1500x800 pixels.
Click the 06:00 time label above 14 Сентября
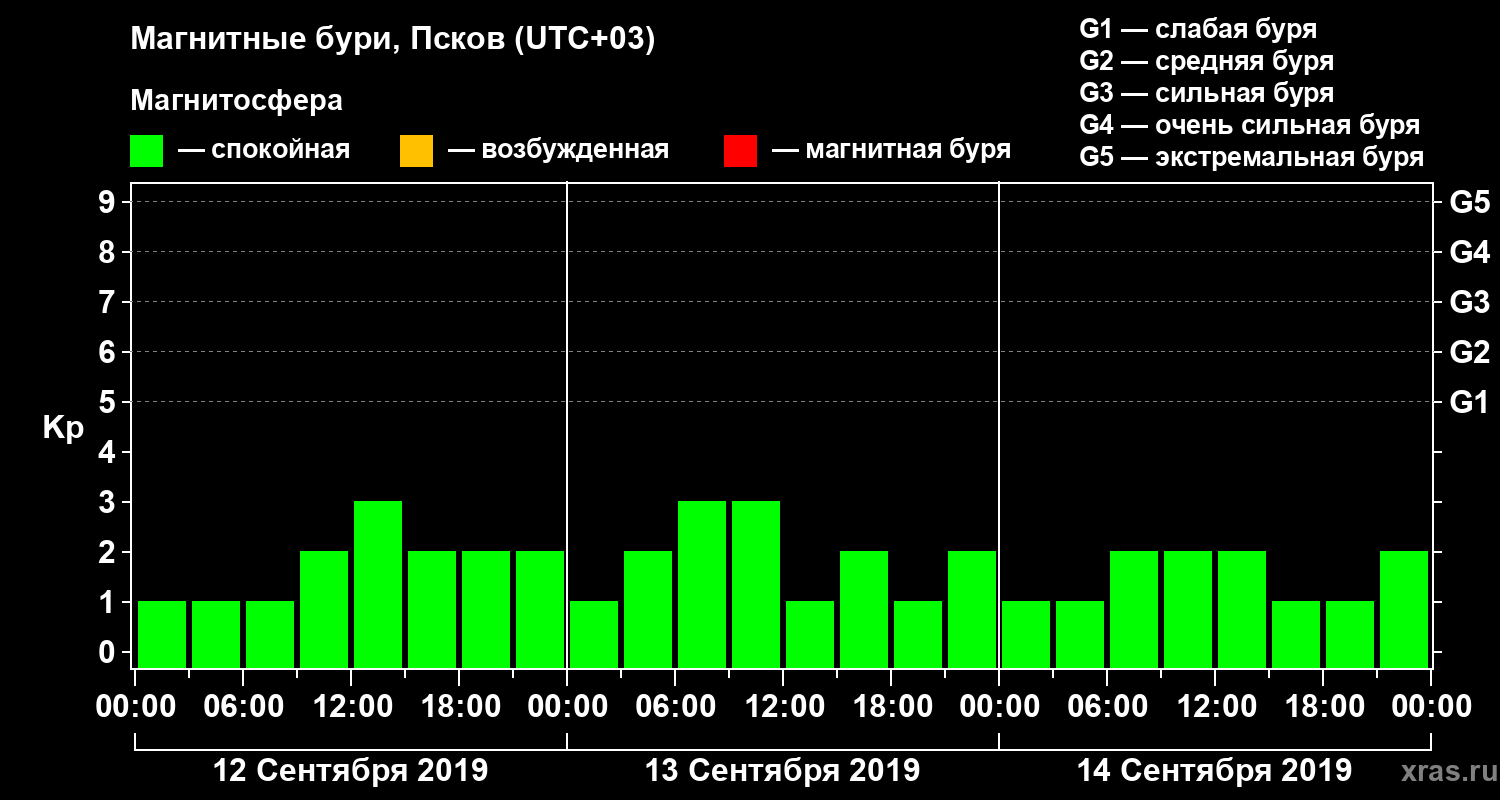(x=1107, y=706)
